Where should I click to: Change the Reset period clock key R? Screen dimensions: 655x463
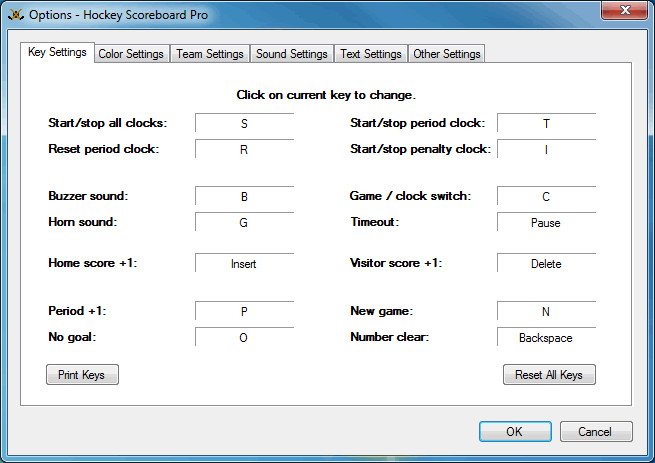[x=244, y=149]
